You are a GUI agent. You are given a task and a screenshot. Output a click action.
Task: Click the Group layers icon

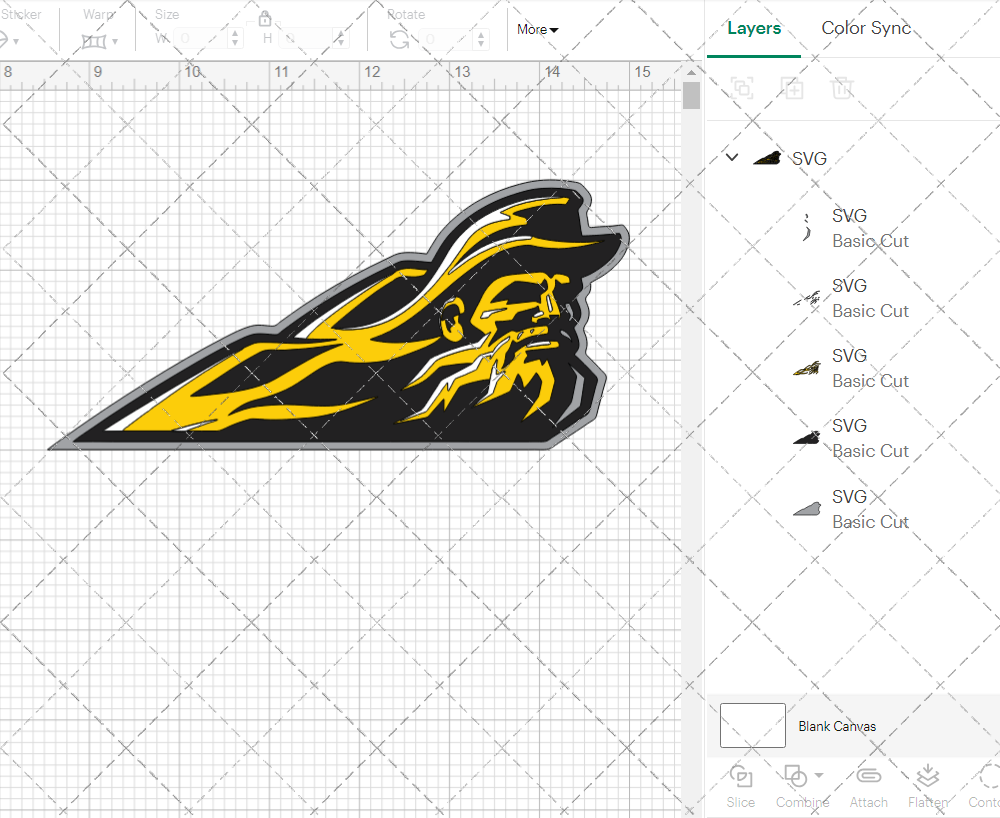[742, 88]
